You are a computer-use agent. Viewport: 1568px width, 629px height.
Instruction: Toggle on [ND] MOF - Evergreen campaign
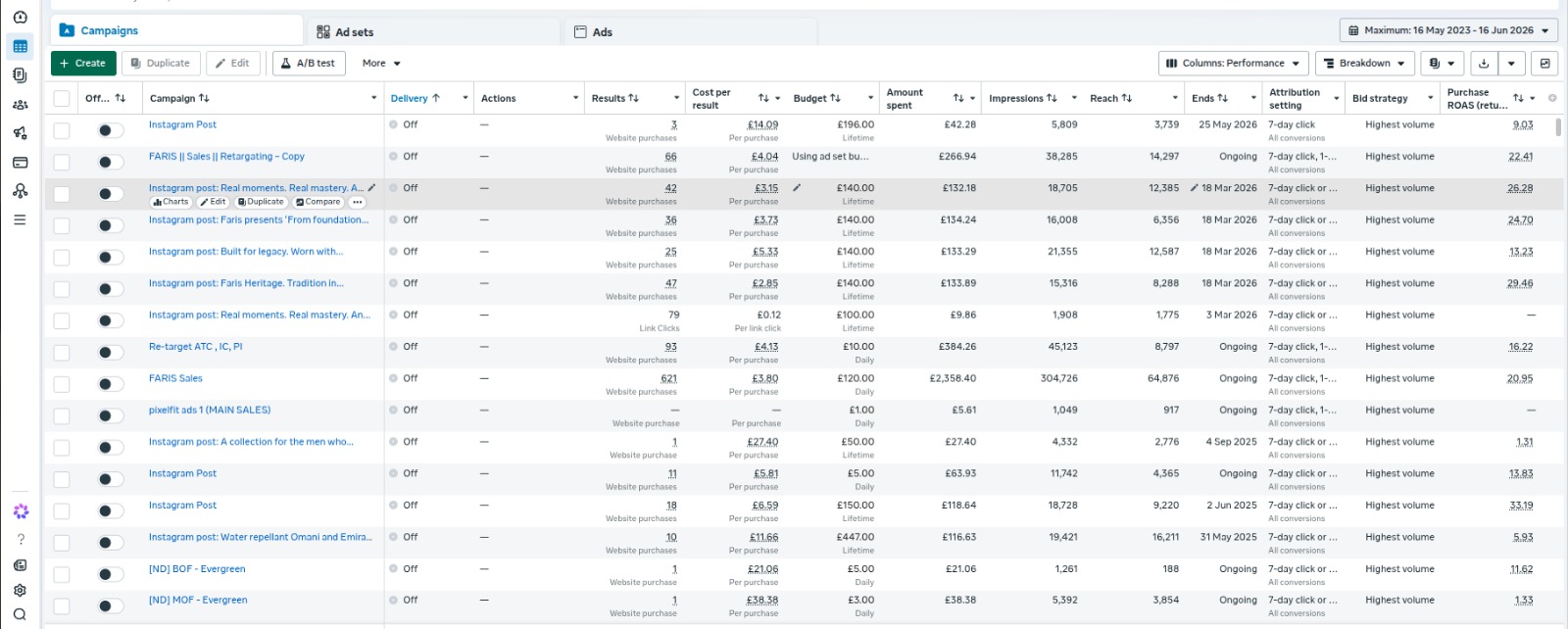(x=111, y=605)
